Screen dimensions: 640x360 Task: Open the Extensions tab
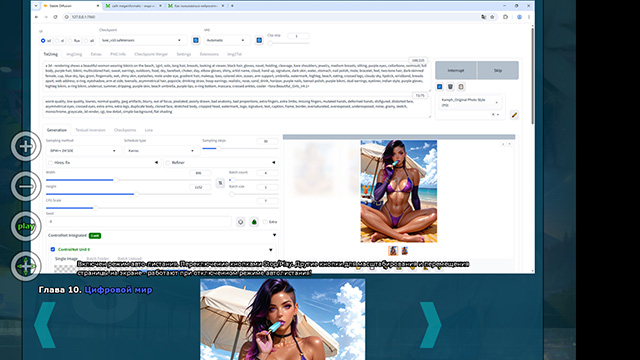209,54
